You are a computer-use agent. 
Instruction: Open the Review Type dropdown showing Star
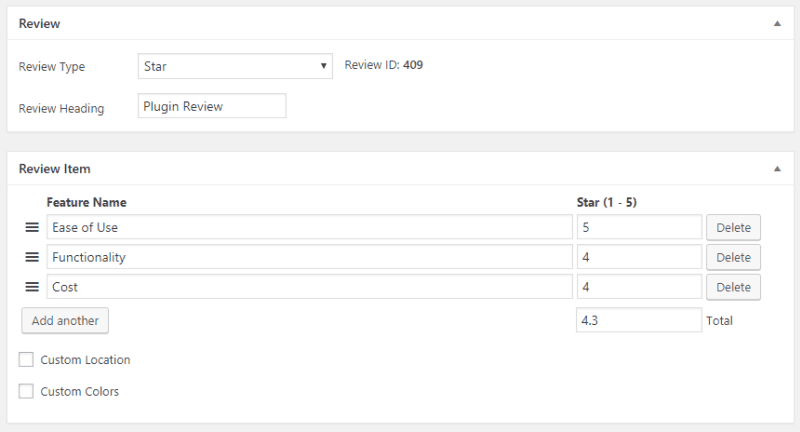point(235,66)
